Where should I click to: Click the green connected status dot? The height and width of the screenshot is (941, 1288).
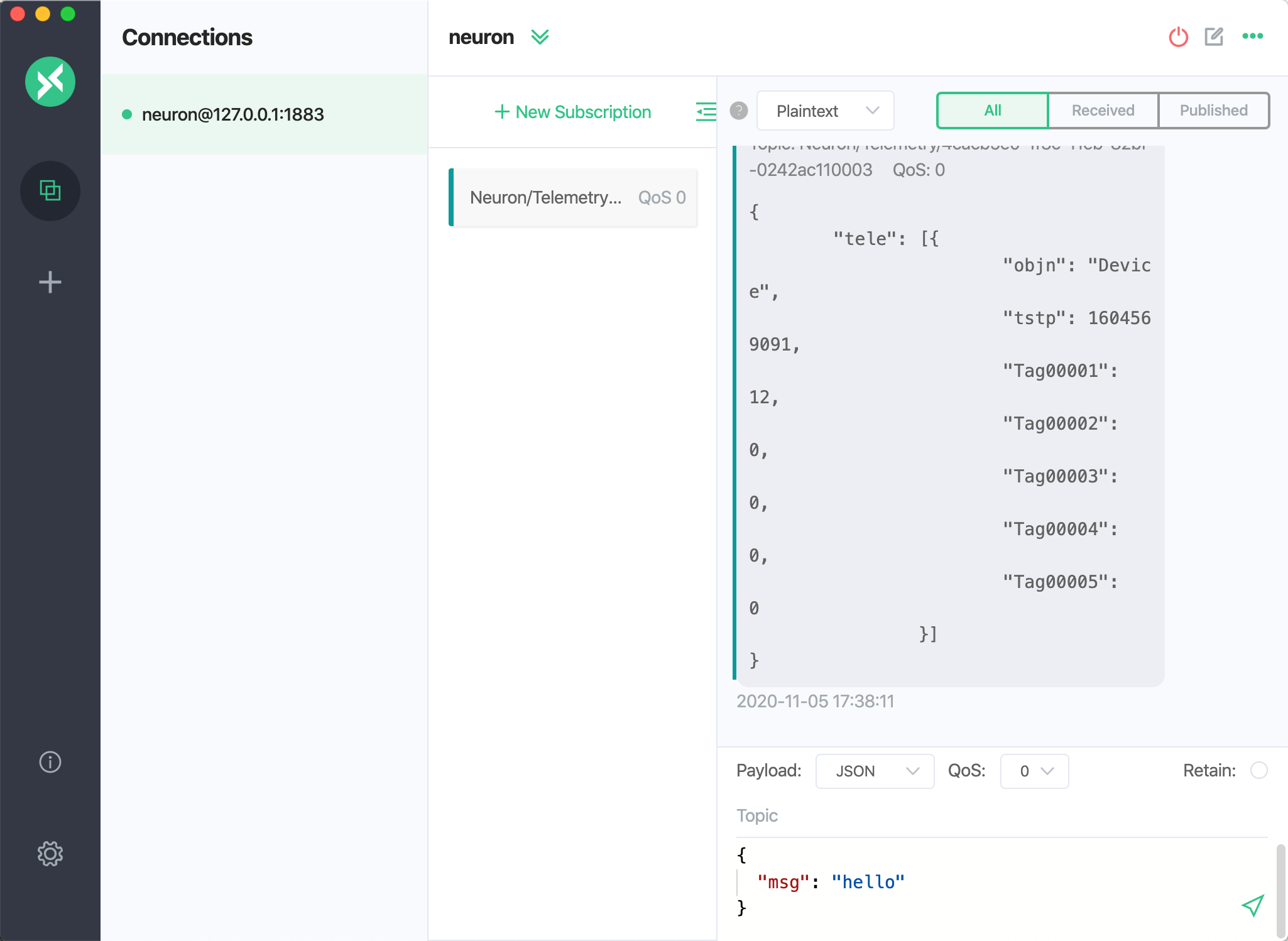click(x=127, y=114)
